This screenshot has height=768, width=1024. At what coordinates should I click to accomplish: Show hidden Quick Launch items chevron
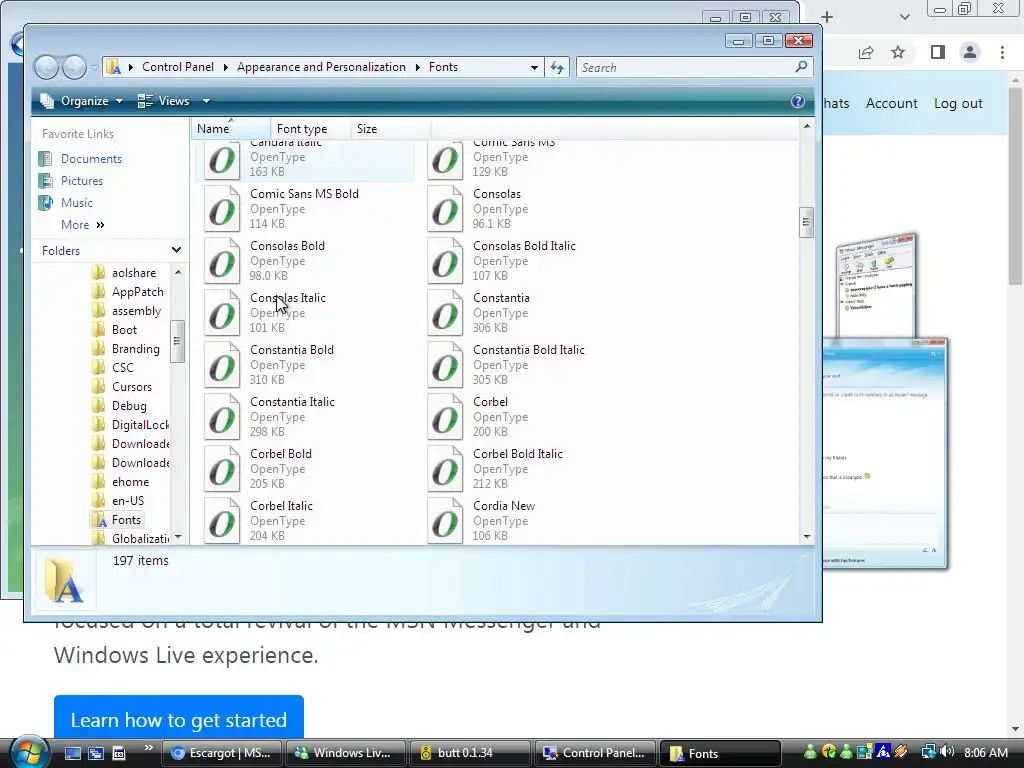coord(148,748)
